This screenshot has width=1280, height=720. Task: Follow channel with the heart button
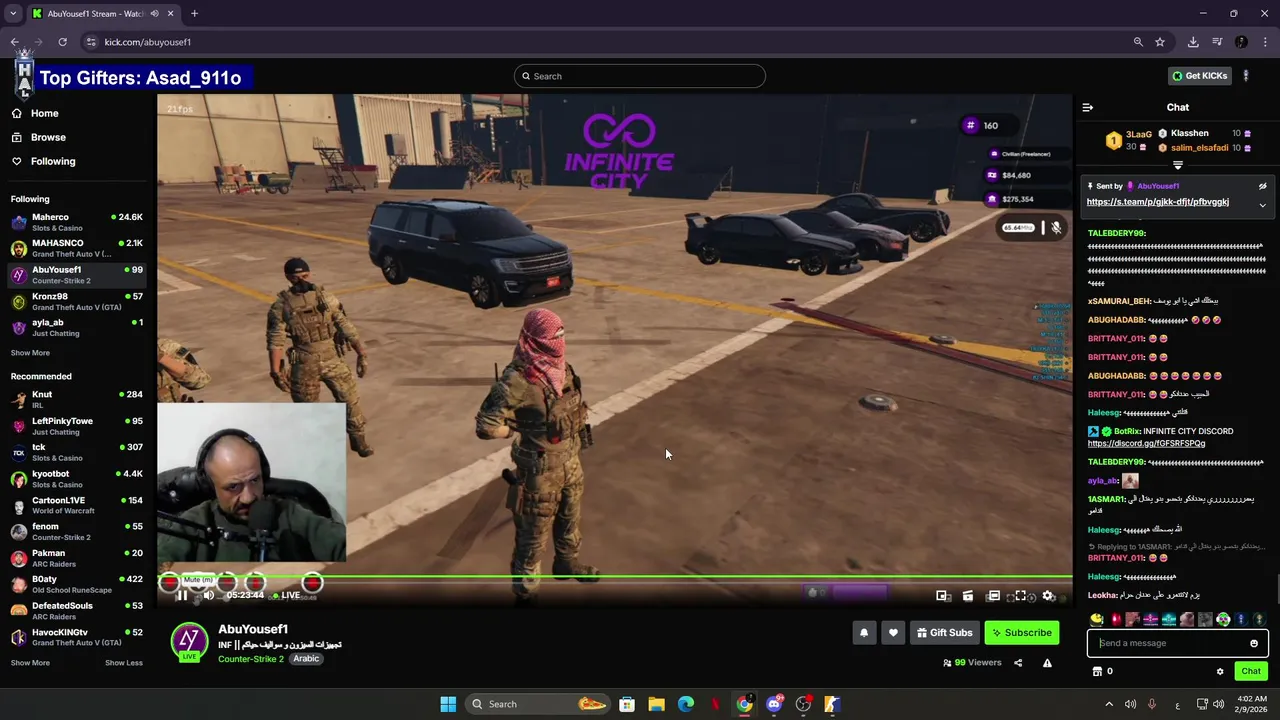[893, 632]
